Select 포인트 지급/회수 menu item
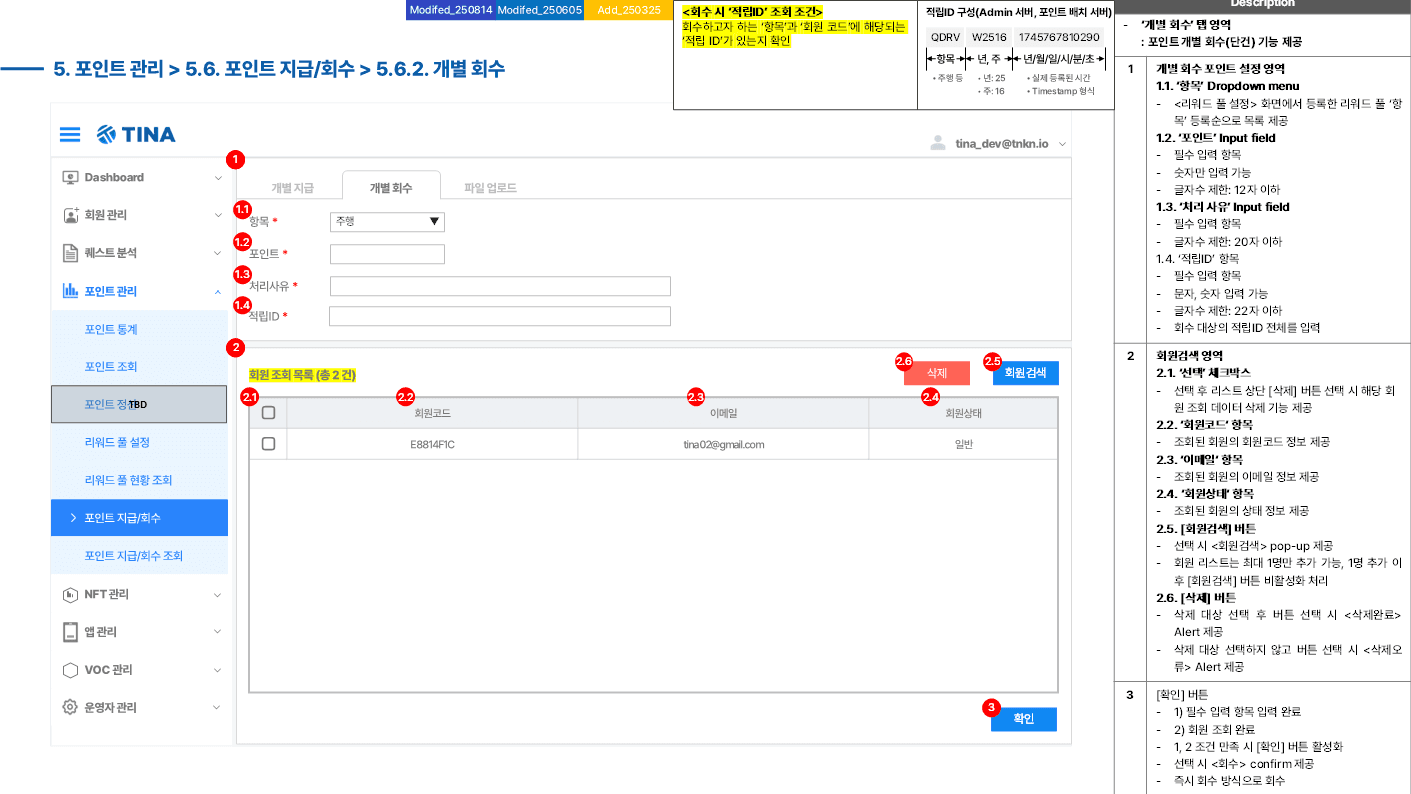Viewport: 1411px width, 794px height. 139,518
